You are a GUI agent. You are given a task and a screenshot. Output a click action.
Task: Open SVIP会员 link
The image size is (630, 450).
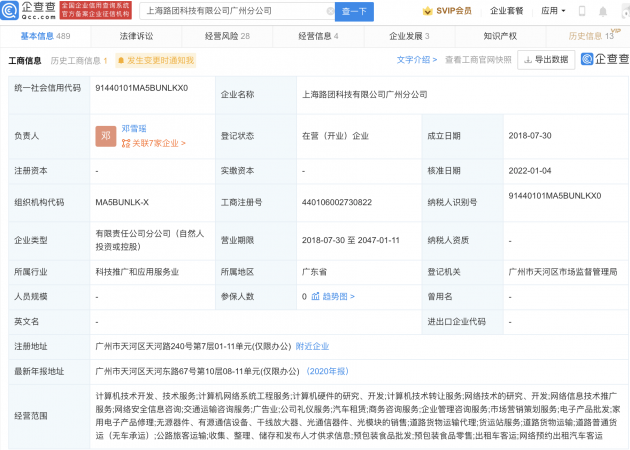[x=447, y=11]
